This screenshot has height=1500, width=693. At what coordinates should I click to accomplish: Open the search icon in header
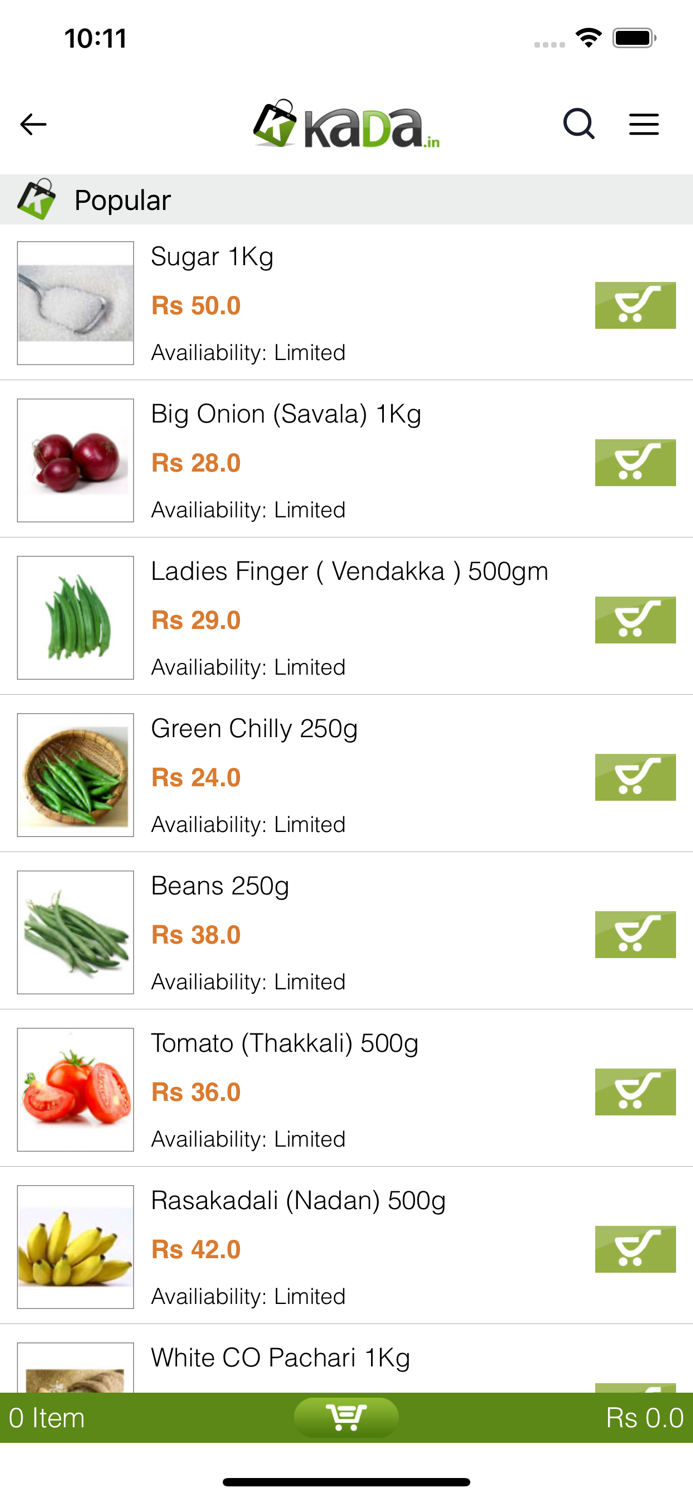point(578,124)
